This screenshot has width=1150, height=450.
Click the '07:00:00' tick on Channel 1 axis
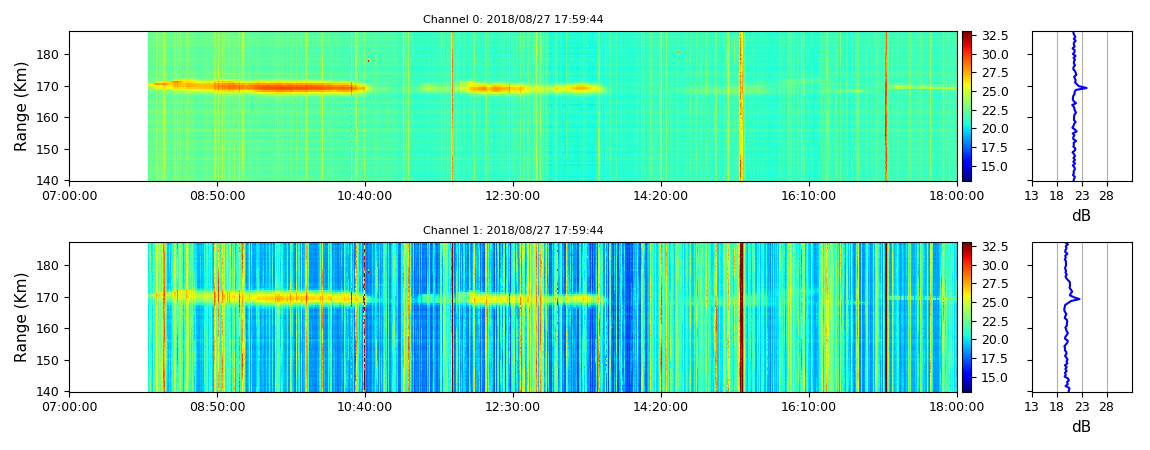click(70, 407)
